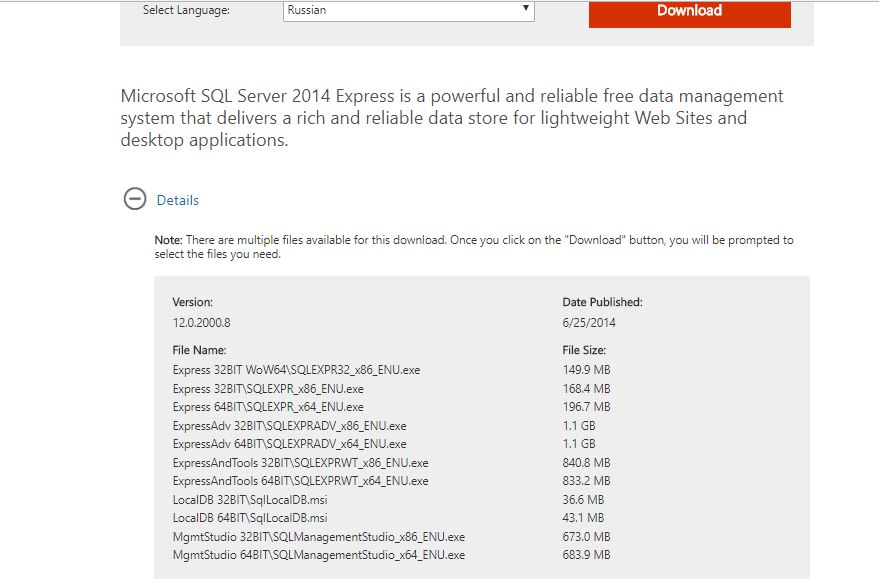
Task: Click the Microsoft SQL Server 2014 Express description paragraph
Action: 452,118
